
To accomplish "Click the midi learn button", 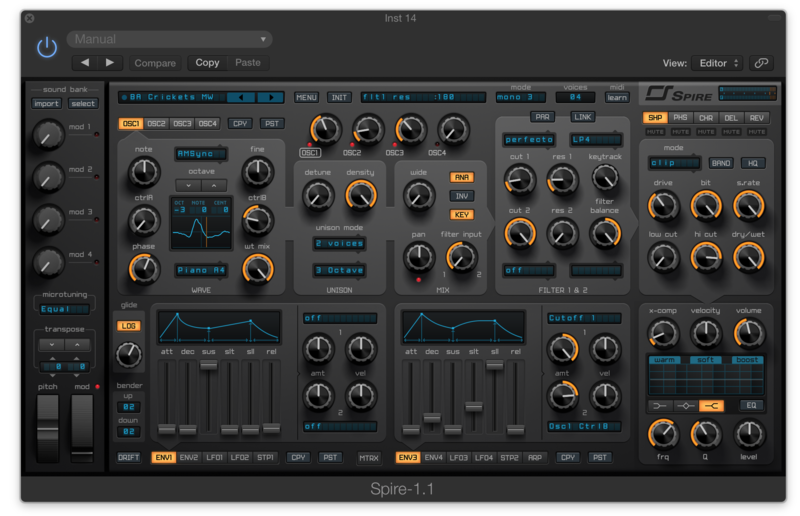I will [617, 97].
